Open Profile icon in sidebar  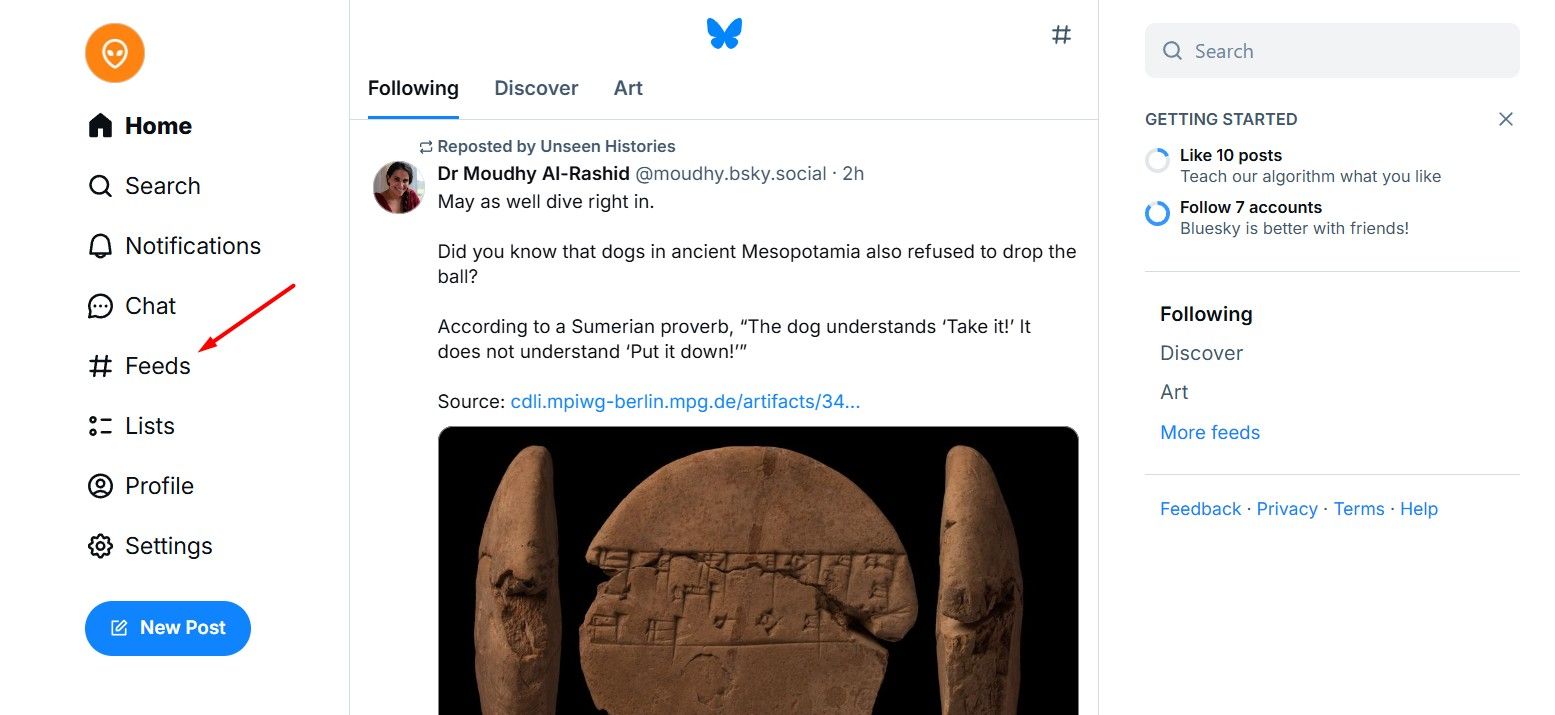100,486
